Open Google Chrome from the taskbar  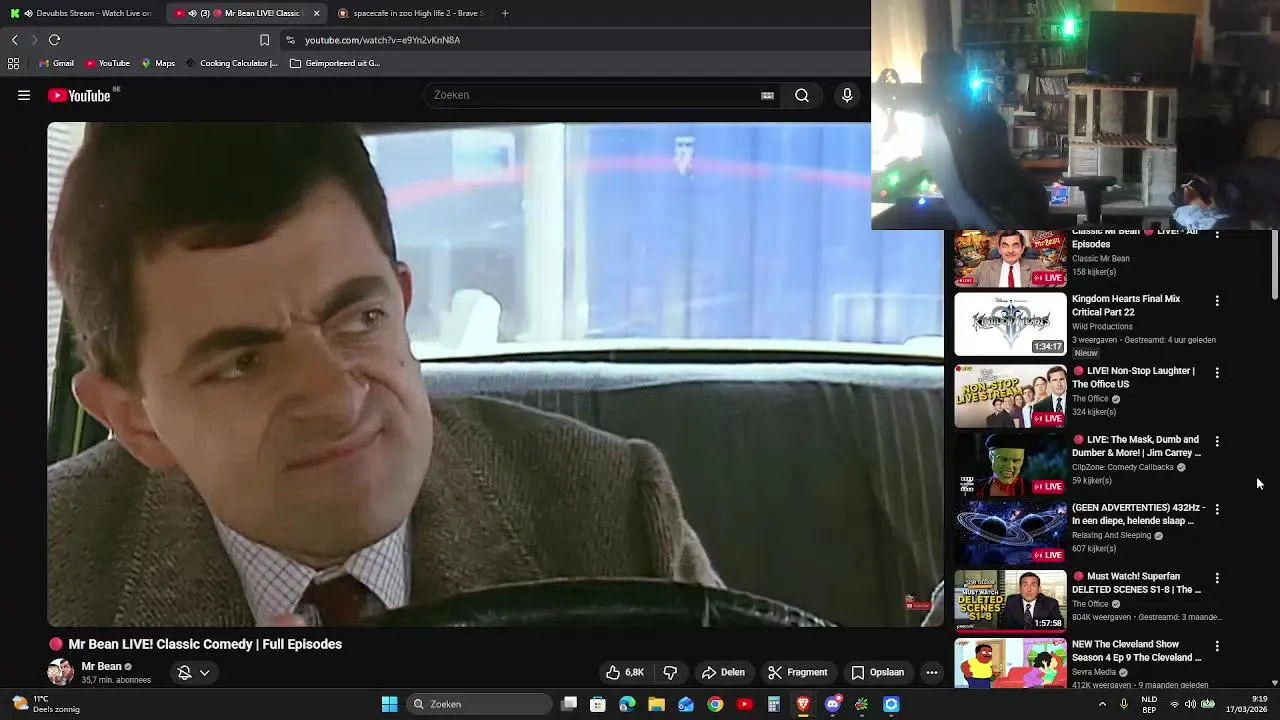[715, 704]
